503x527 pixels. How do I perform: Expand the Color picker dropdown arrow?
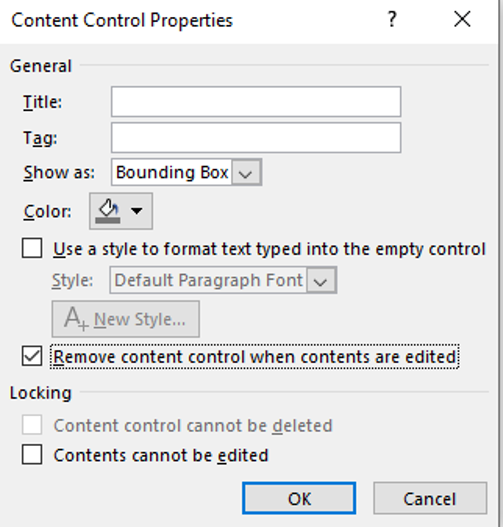coord(136,211)
